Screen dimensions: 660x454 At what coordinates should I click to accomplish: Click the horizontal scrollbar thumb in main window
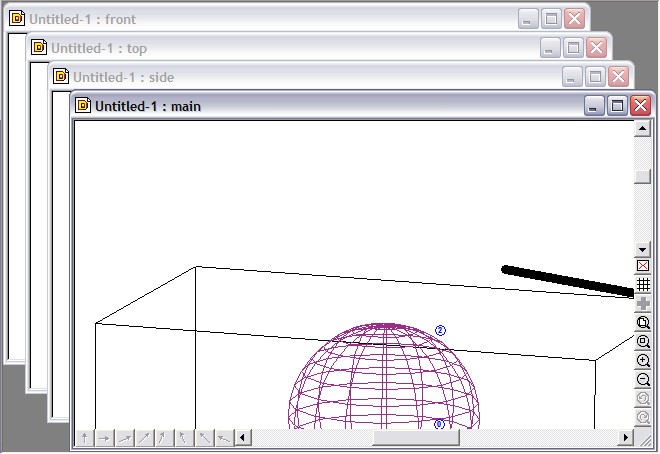click(x=416, y=438)
